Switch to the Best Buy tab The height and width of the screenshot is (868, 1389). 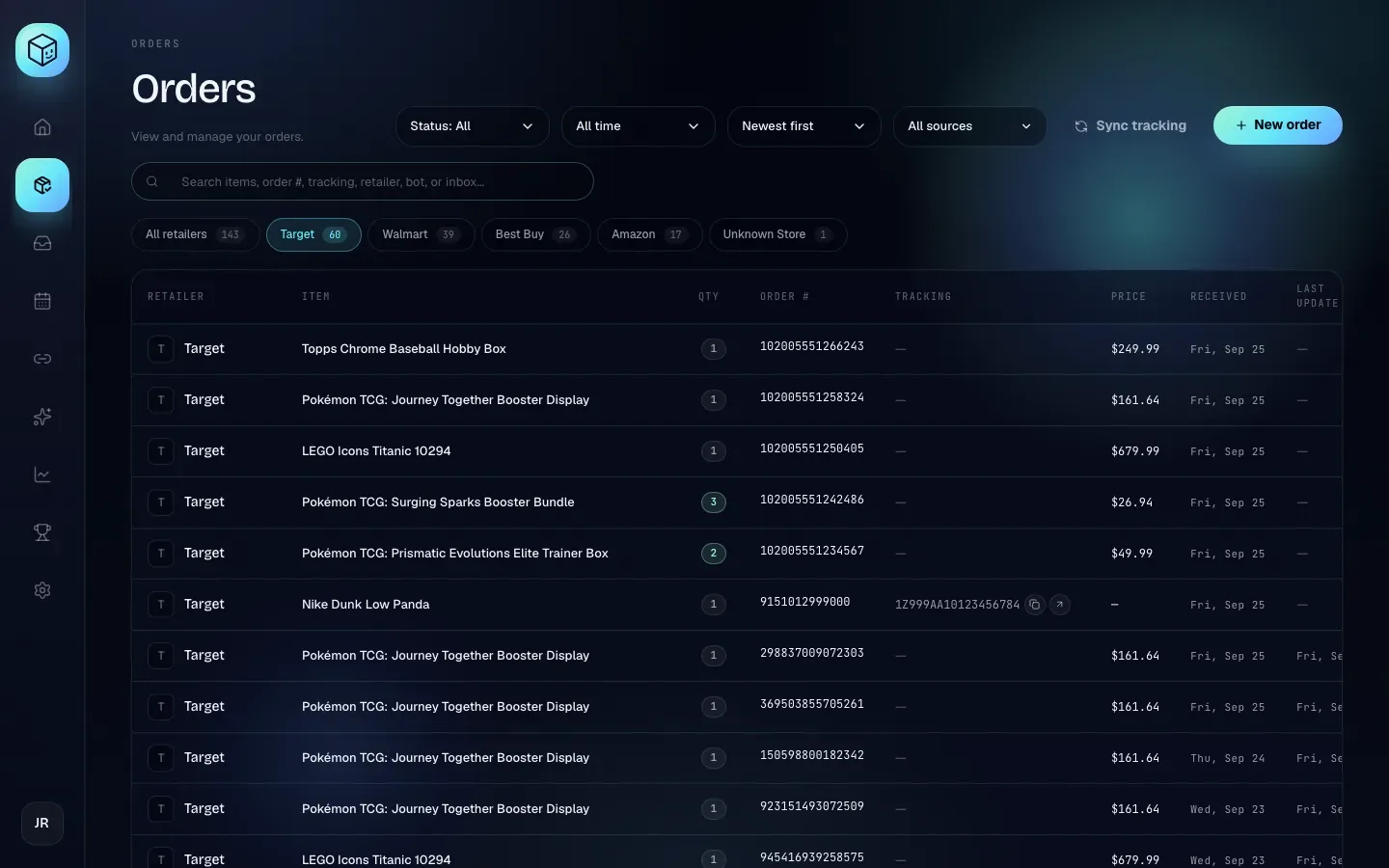click(x=536, y=234)
